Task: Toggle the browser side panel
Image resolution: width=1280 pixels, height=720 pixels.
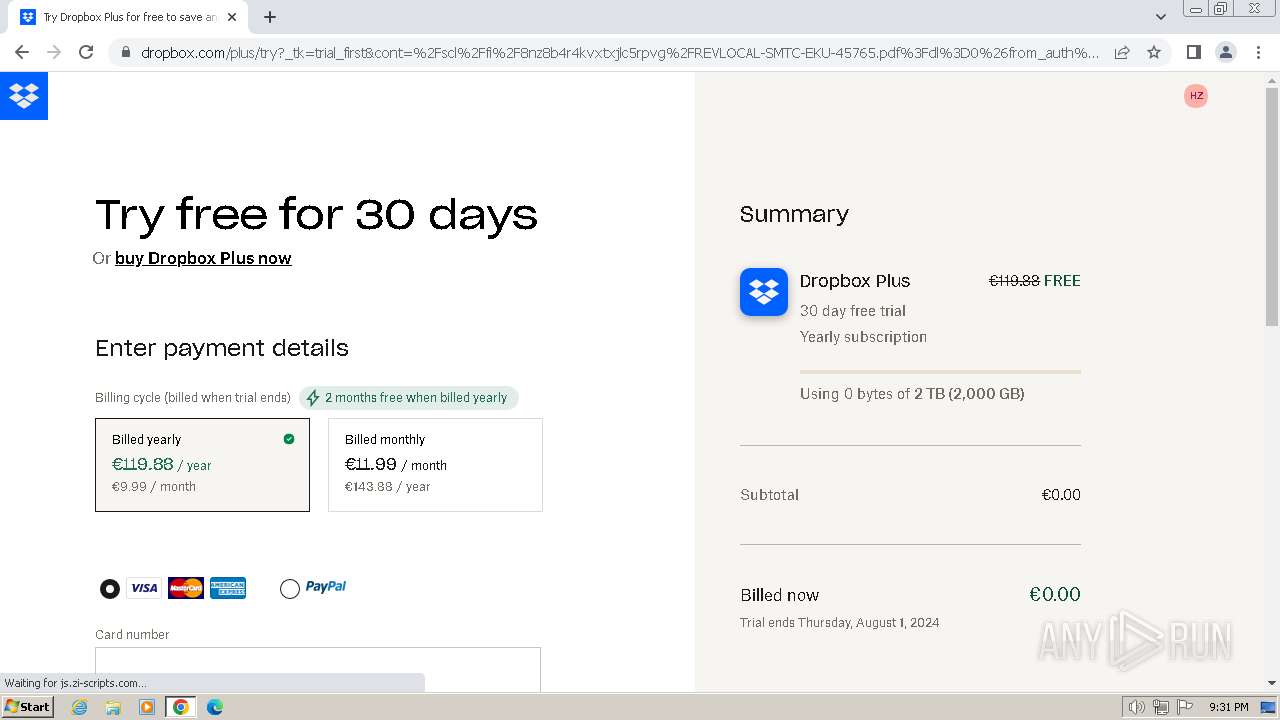Action: point(1193,52)
